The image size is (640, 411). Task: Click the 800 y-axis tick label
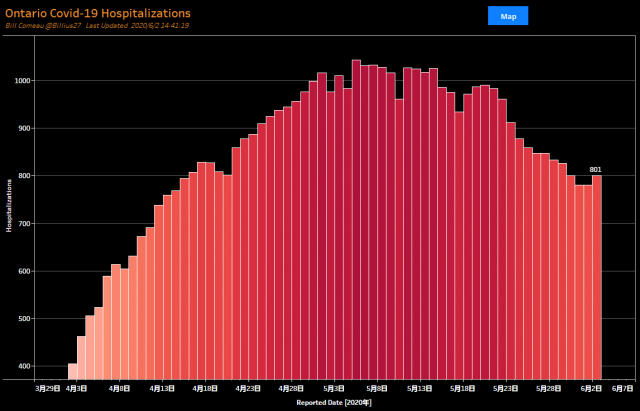coord(25,176)
